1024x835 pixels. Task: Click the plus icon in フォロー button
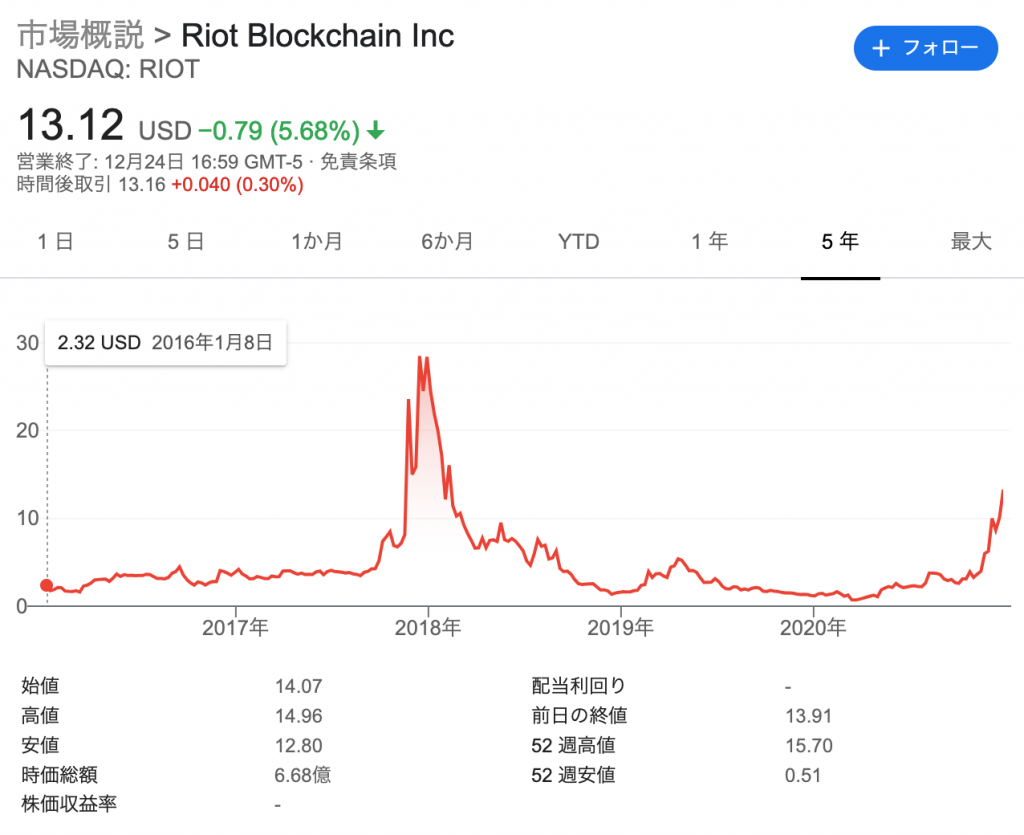pyautogui.click(x=881, y=49)
